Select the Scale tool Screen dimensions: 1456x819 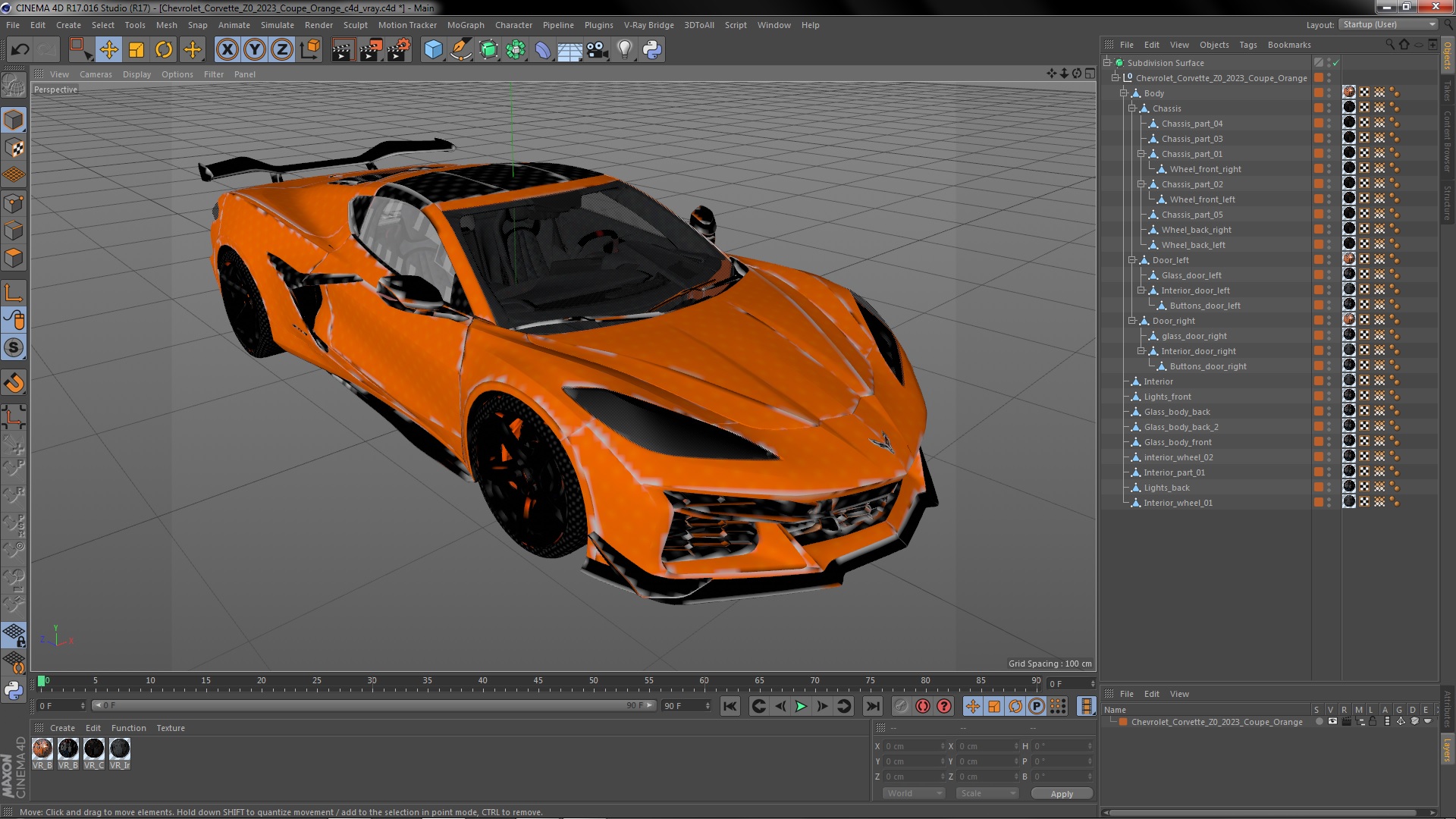(136, 50)
